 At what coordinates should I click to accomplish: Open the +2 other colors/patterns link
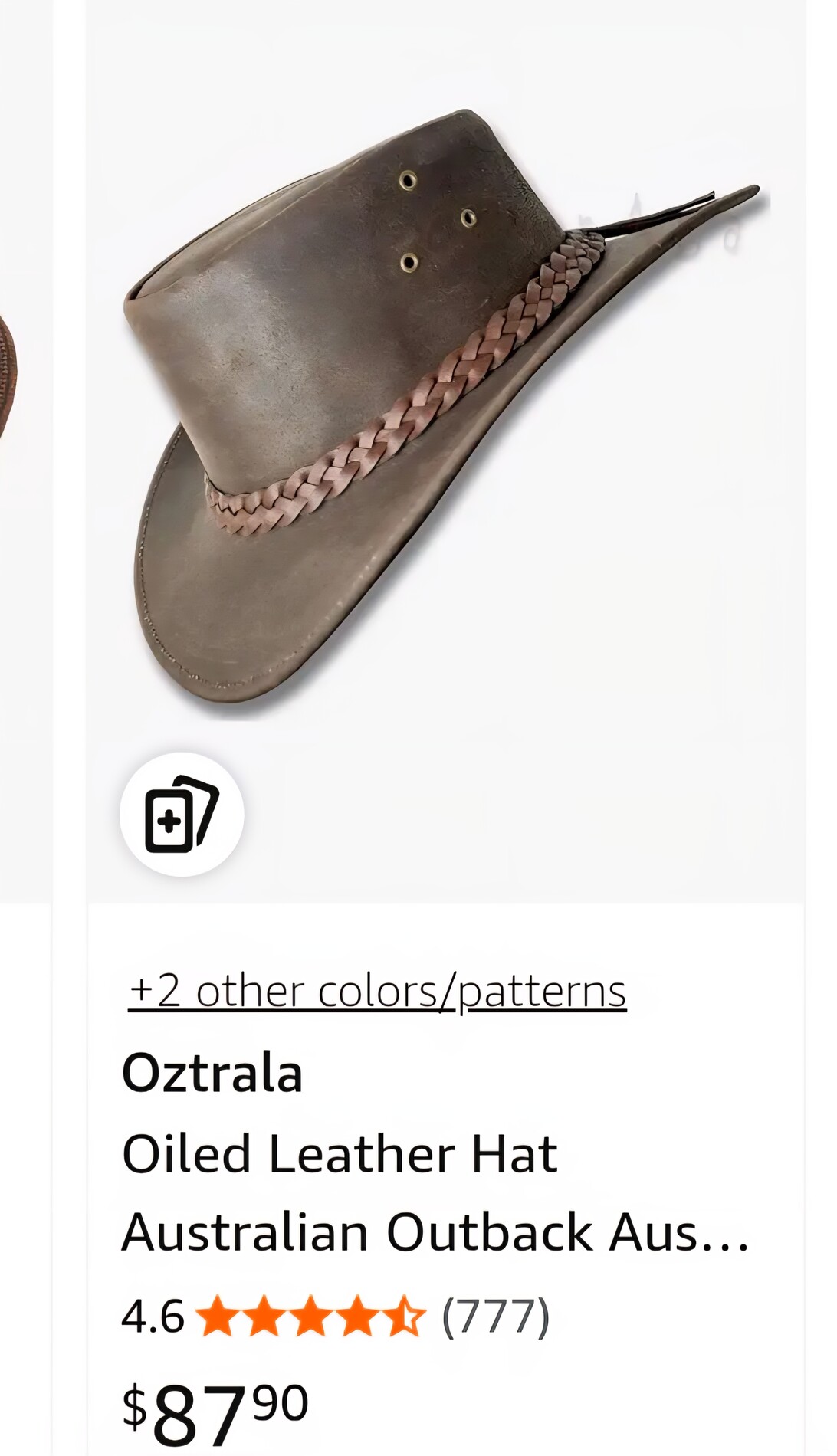(x=378, y=992)
